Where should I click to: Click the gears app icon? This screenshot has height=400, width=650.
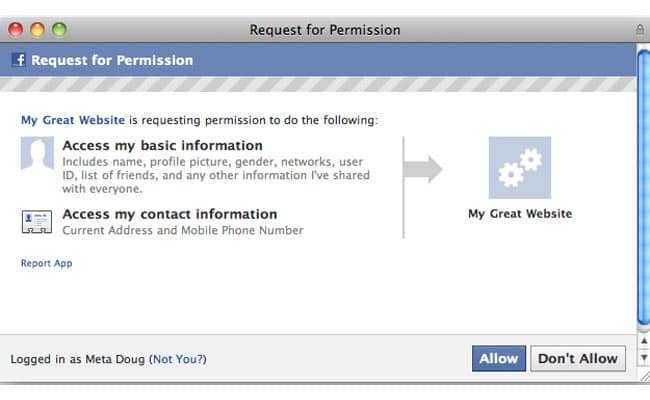pyautogui.click(x=519, y=167)
